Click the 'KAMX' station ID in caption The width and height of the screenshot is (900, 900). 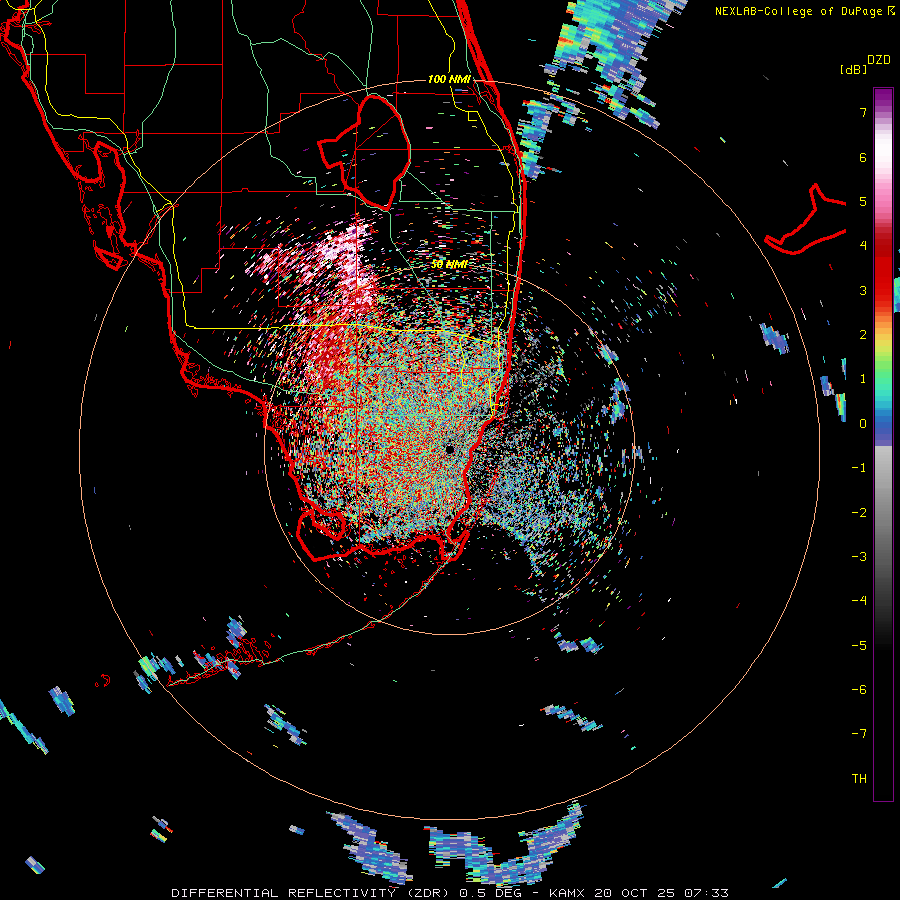pos(567,893)
